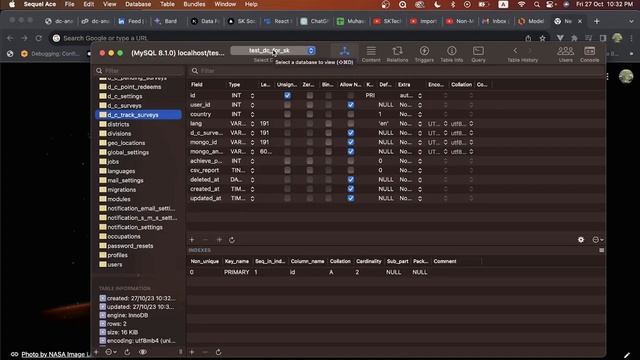Open the Users management icon
640x360 pixels.
[x=565, y=54]
